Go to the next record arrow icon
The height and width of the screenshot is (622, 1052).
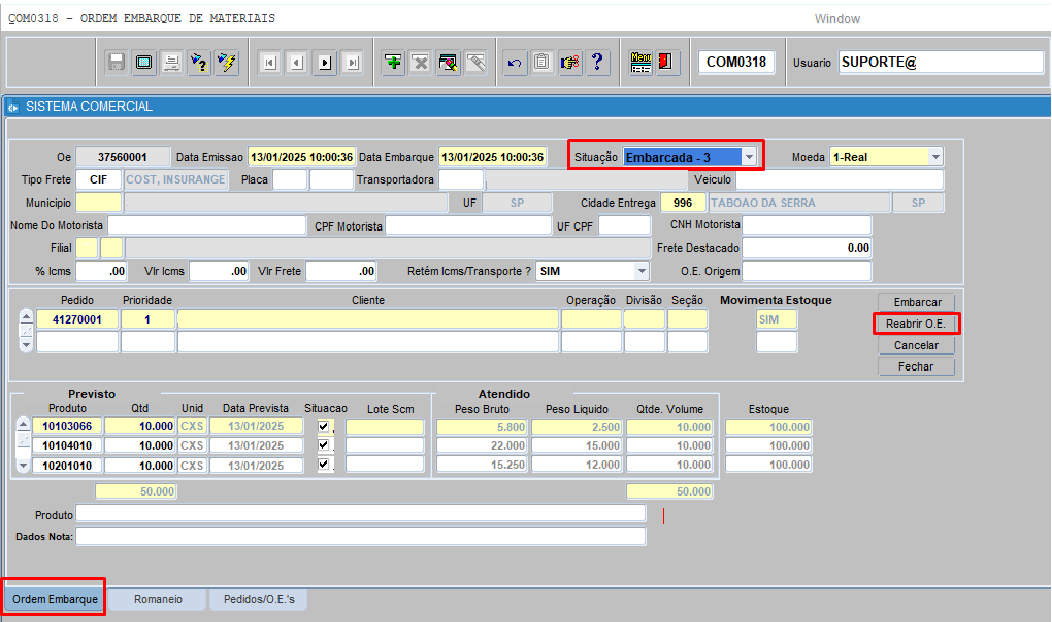click(x=325, y=63)
